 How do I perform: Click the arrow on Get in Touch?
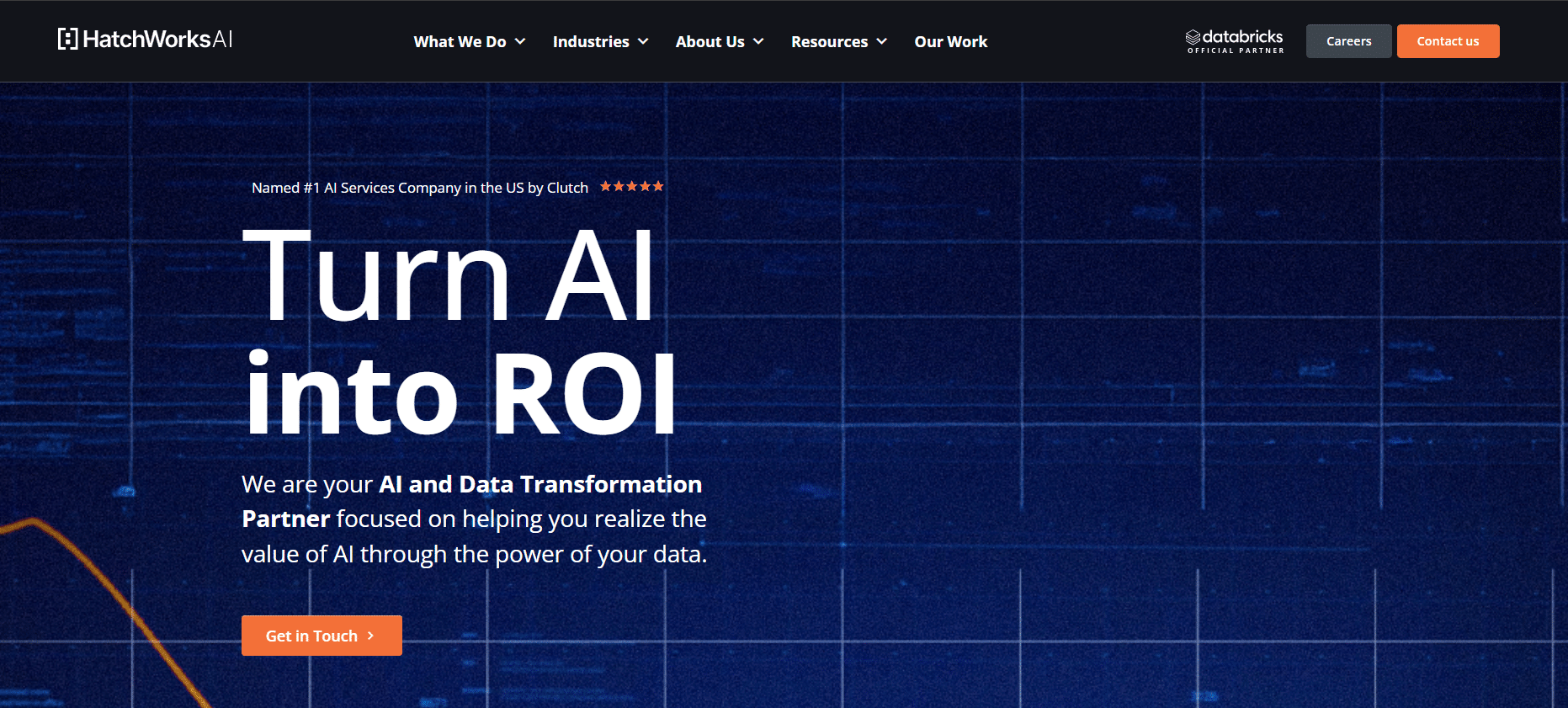coord(370,636)
